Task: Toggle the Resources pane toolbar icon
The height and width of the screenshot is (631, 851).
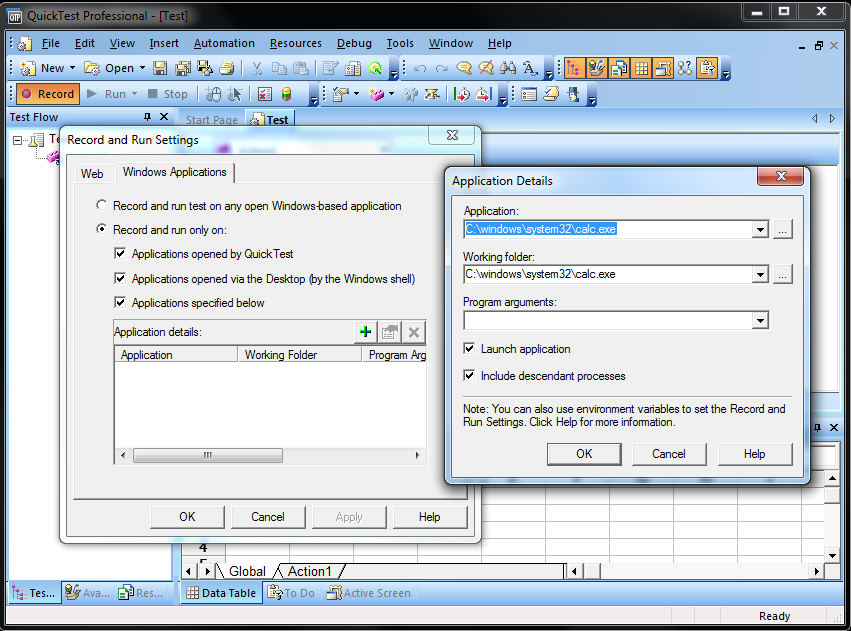Action: tap(619, 68)
